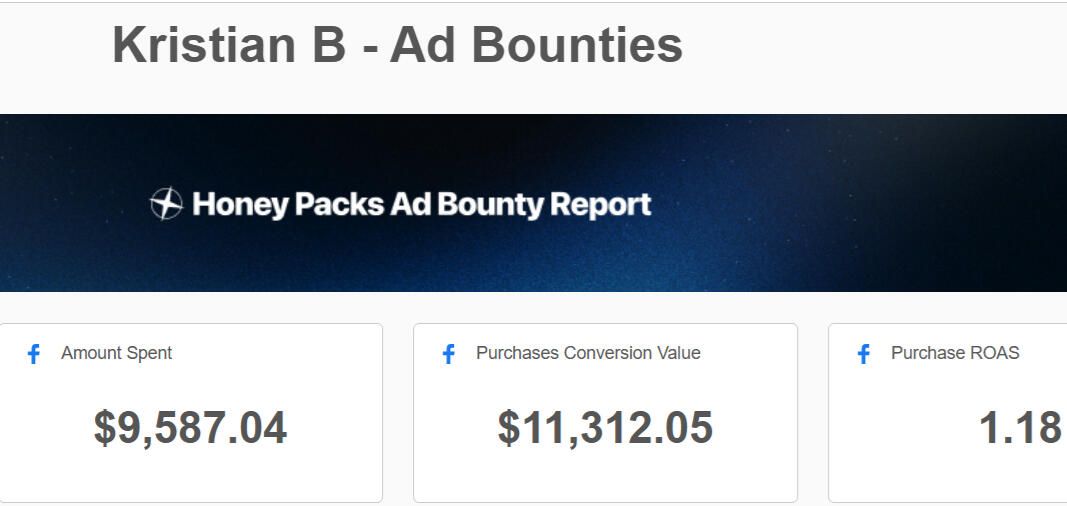Click the name "Kristian B" in the title
Viewport: 1067px width, 506px height.
pos(229,45)
